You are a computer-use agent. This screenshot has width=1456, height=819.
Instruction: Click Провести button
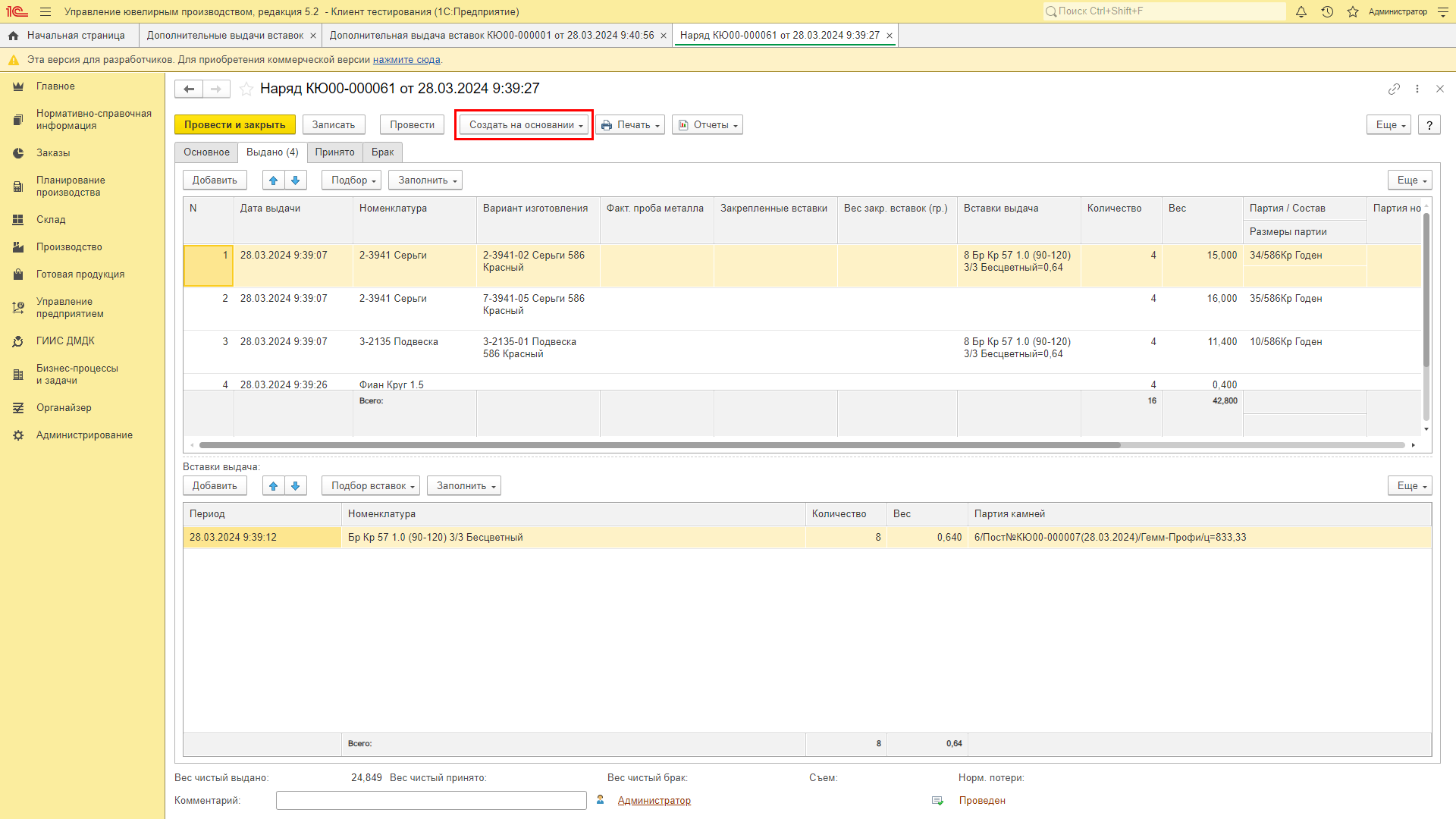pos(412,125)
